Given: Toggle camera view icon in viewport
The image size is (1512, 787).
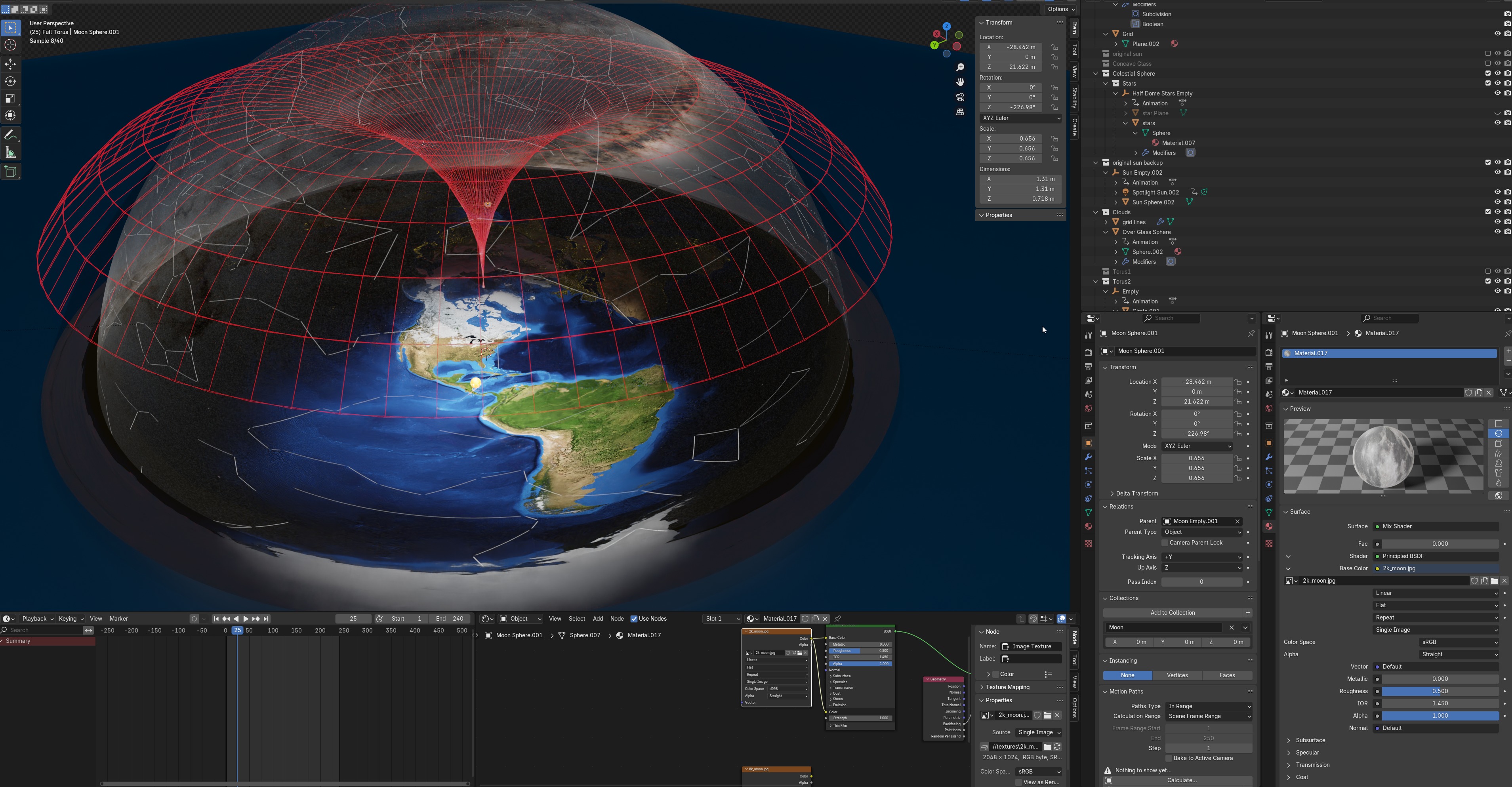Looking at the screenshot, I should (960, 97).
